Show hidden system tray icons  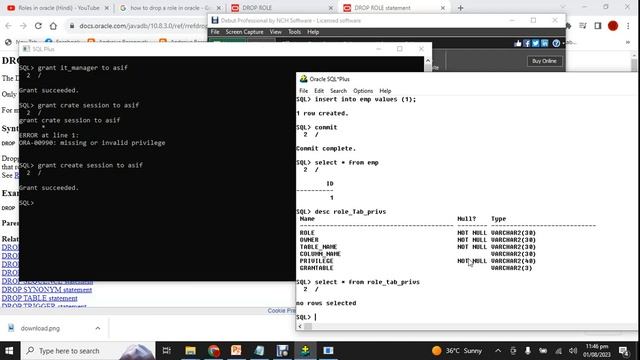coord(498,351)
